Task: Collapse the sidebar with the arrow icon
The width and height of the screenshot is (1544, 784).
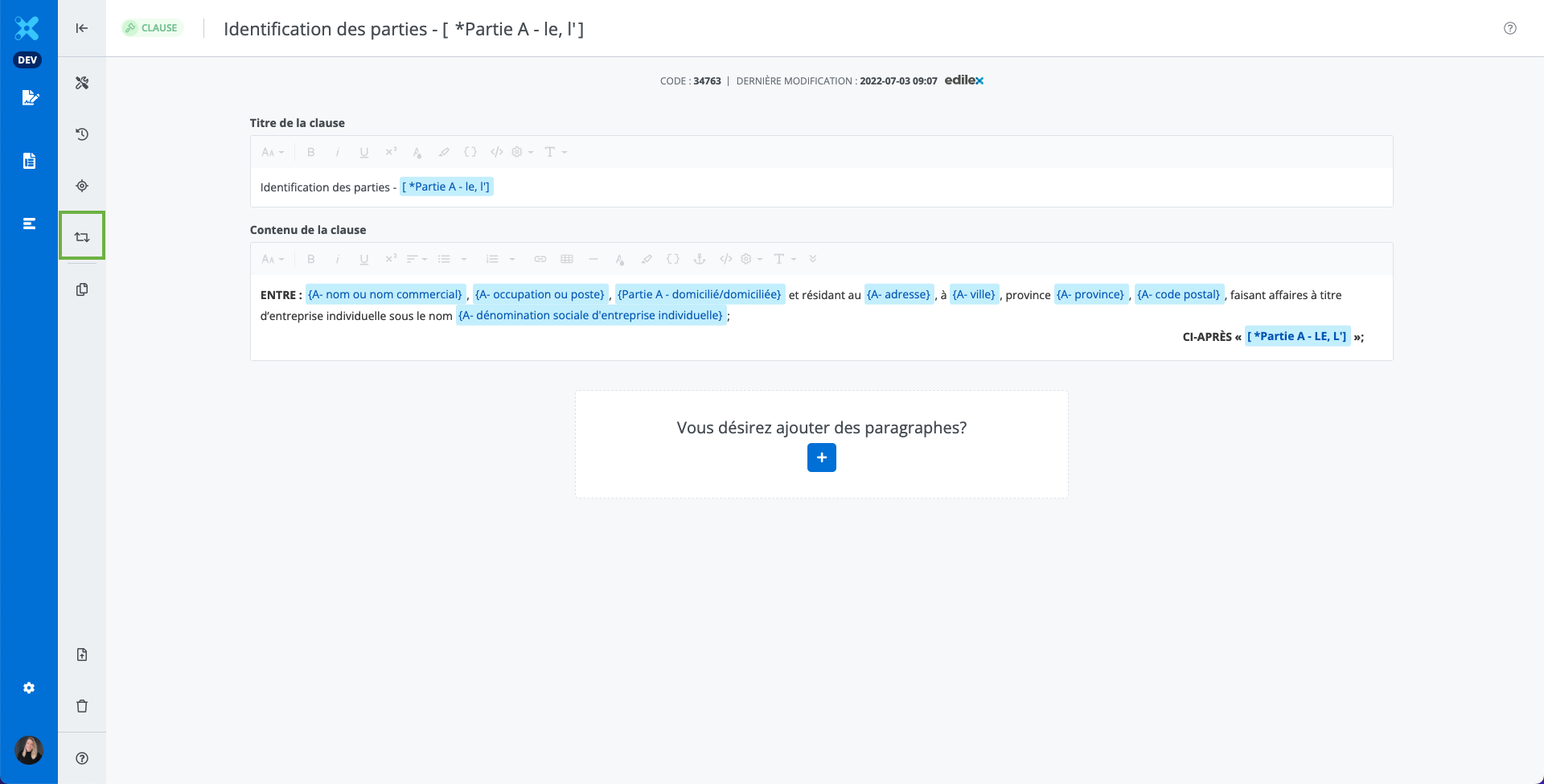Action: click(82, 28)
